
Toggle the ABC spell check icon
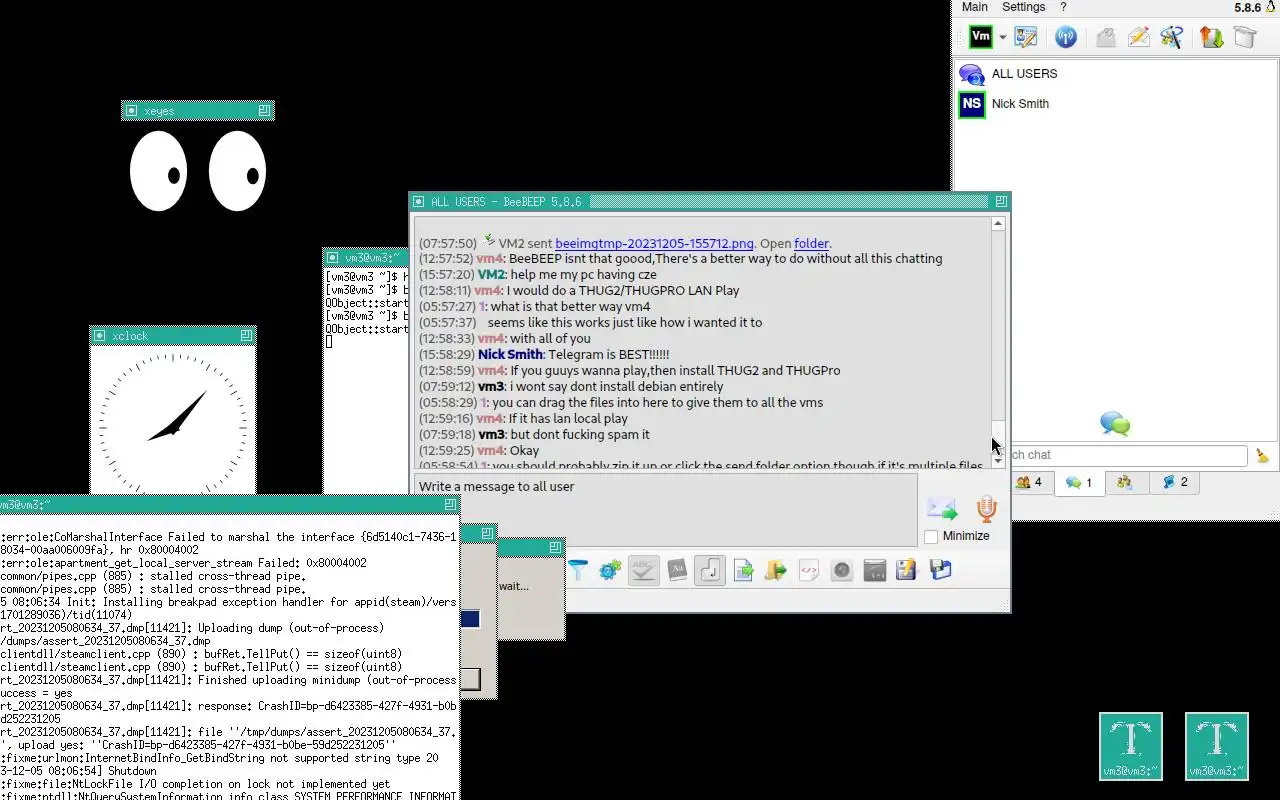click(x=643, y=570)
